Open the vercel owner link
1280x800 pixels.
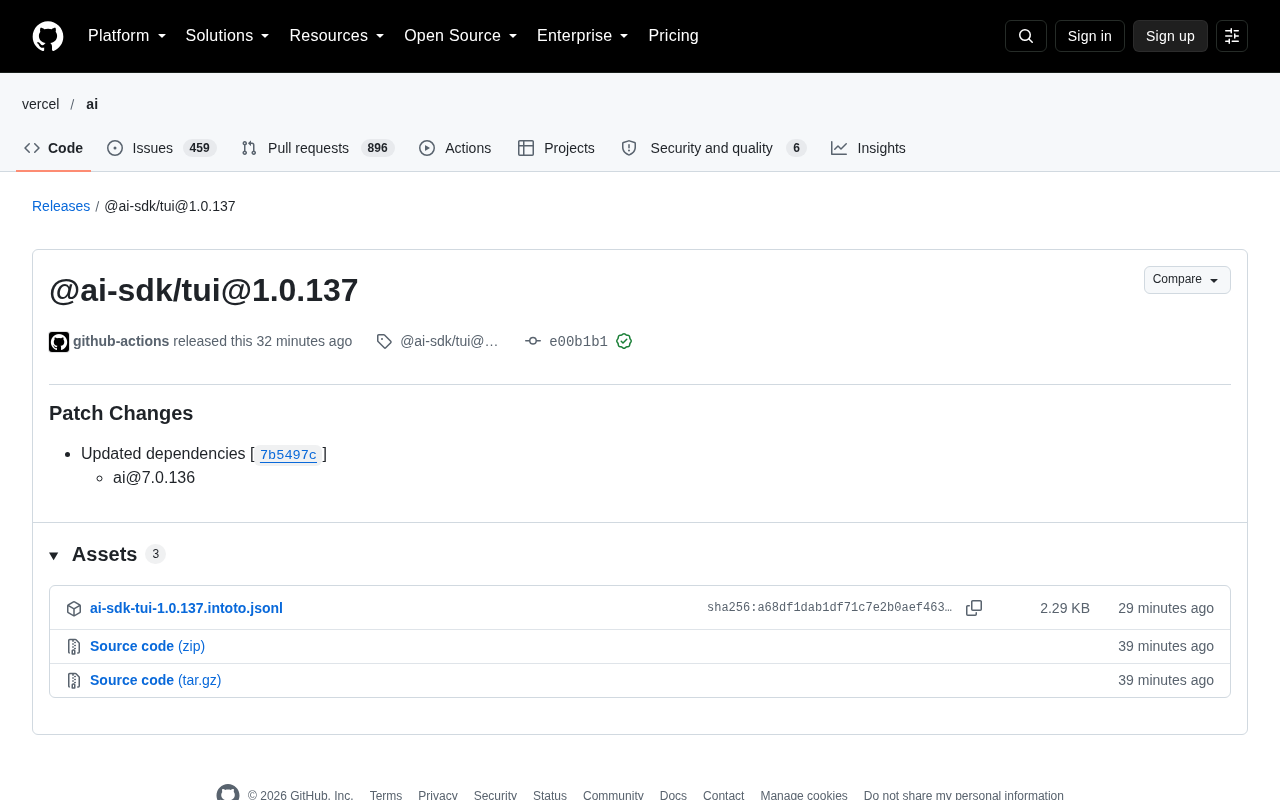(41, 104)
